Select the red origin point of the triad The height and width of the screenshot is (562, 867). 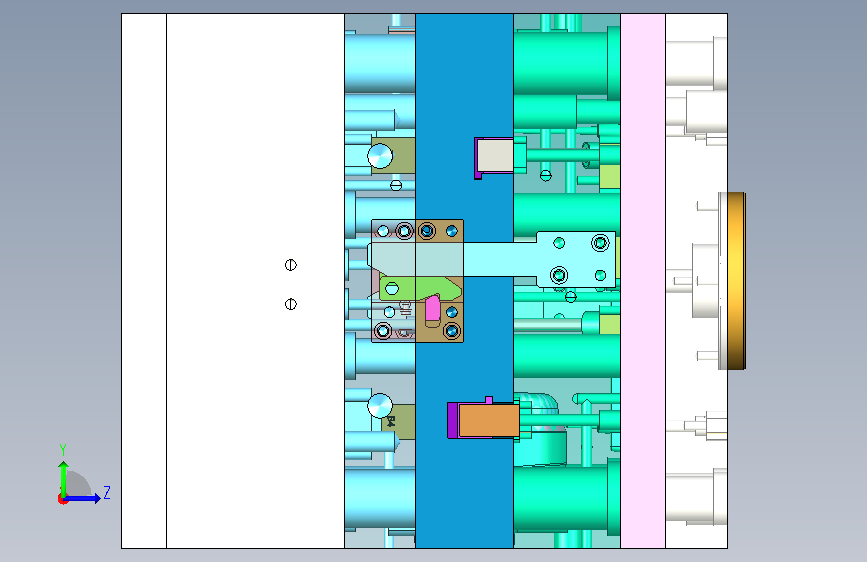click(x=62, y=499)
